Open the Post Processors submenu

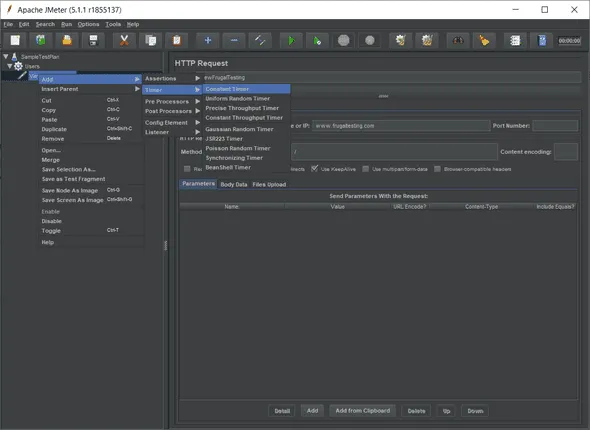click(172, 111)
